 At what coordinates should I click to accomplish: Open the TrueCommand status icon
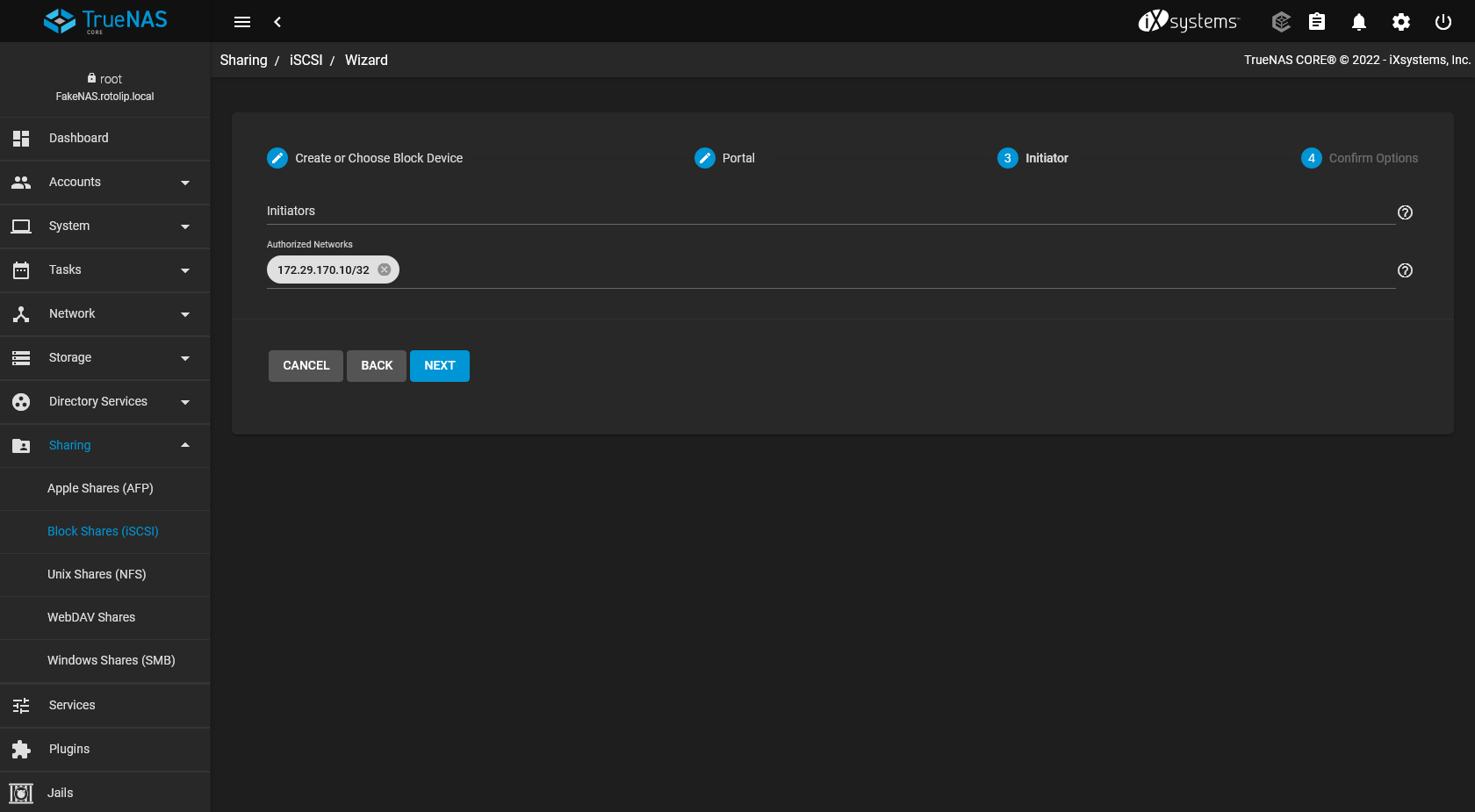(x=1281, y=22)
